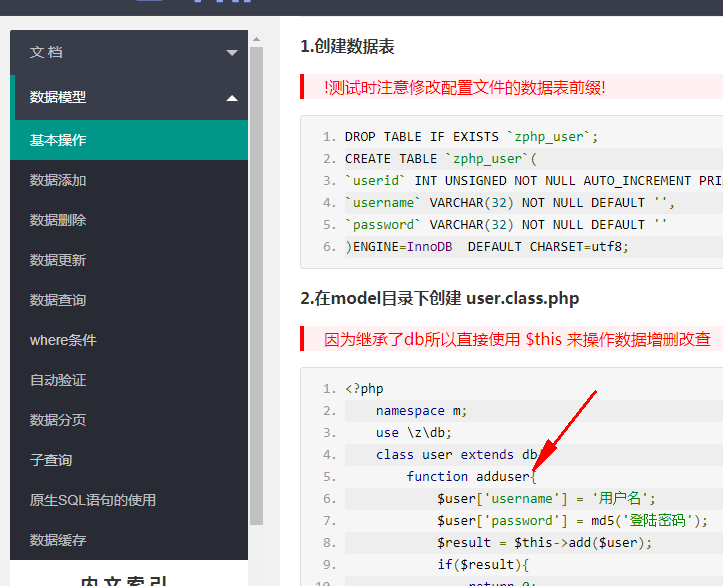723x586 pixels.
Task: Navigate to 数据查询 in sidebar
Action: click(58, 300)
